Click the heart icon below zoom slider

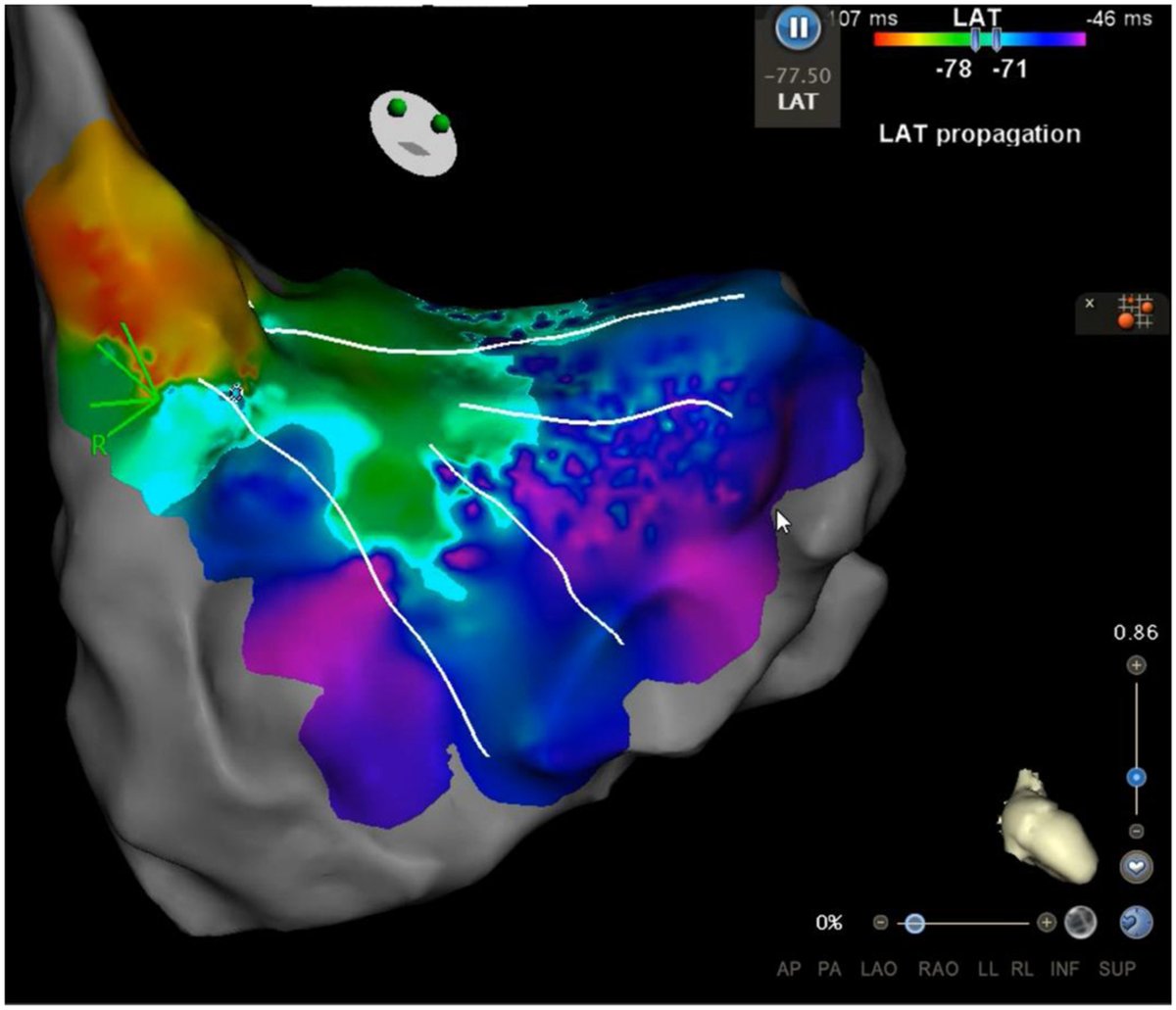(1136, 868)
